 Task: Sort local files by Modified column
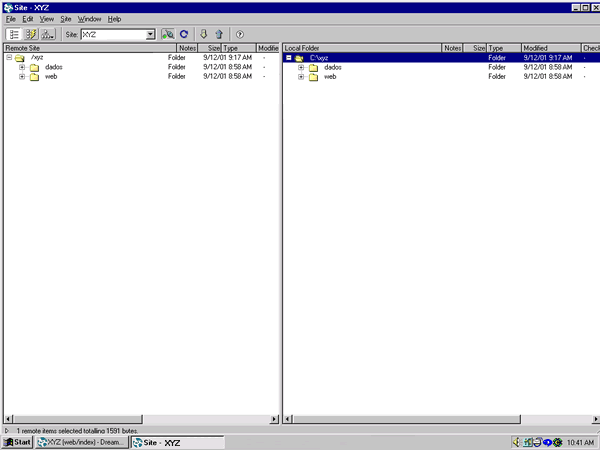(x=548, y=48)
